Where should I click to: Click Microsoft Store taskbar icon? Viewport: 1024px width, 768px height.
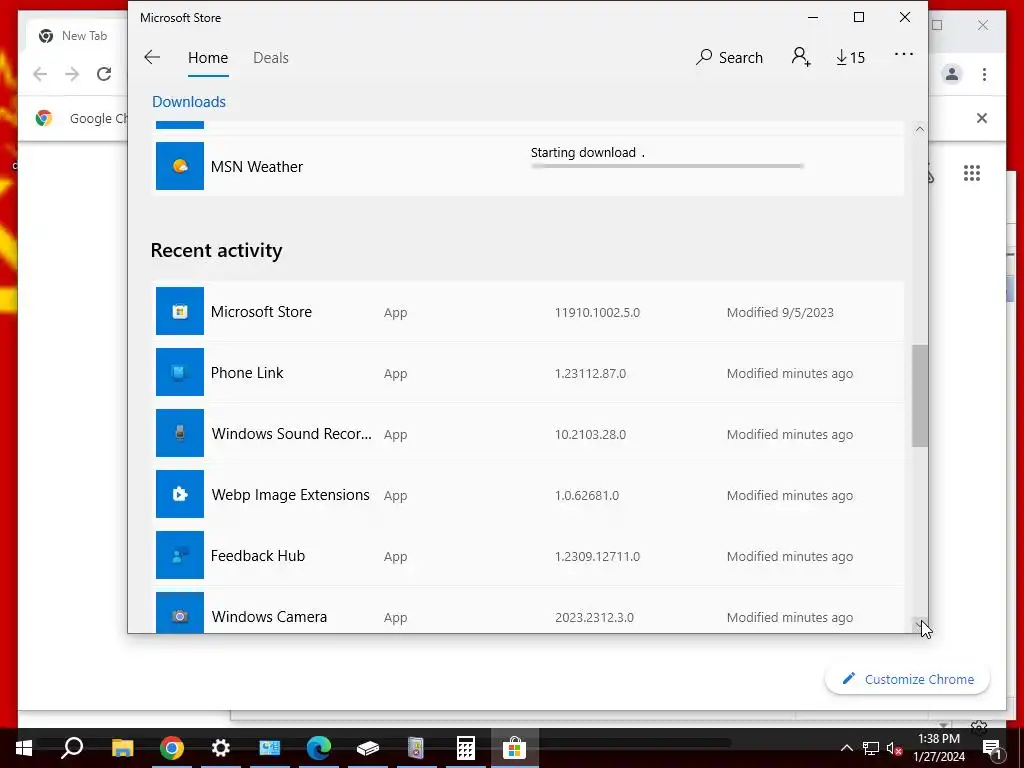point(515,748)
